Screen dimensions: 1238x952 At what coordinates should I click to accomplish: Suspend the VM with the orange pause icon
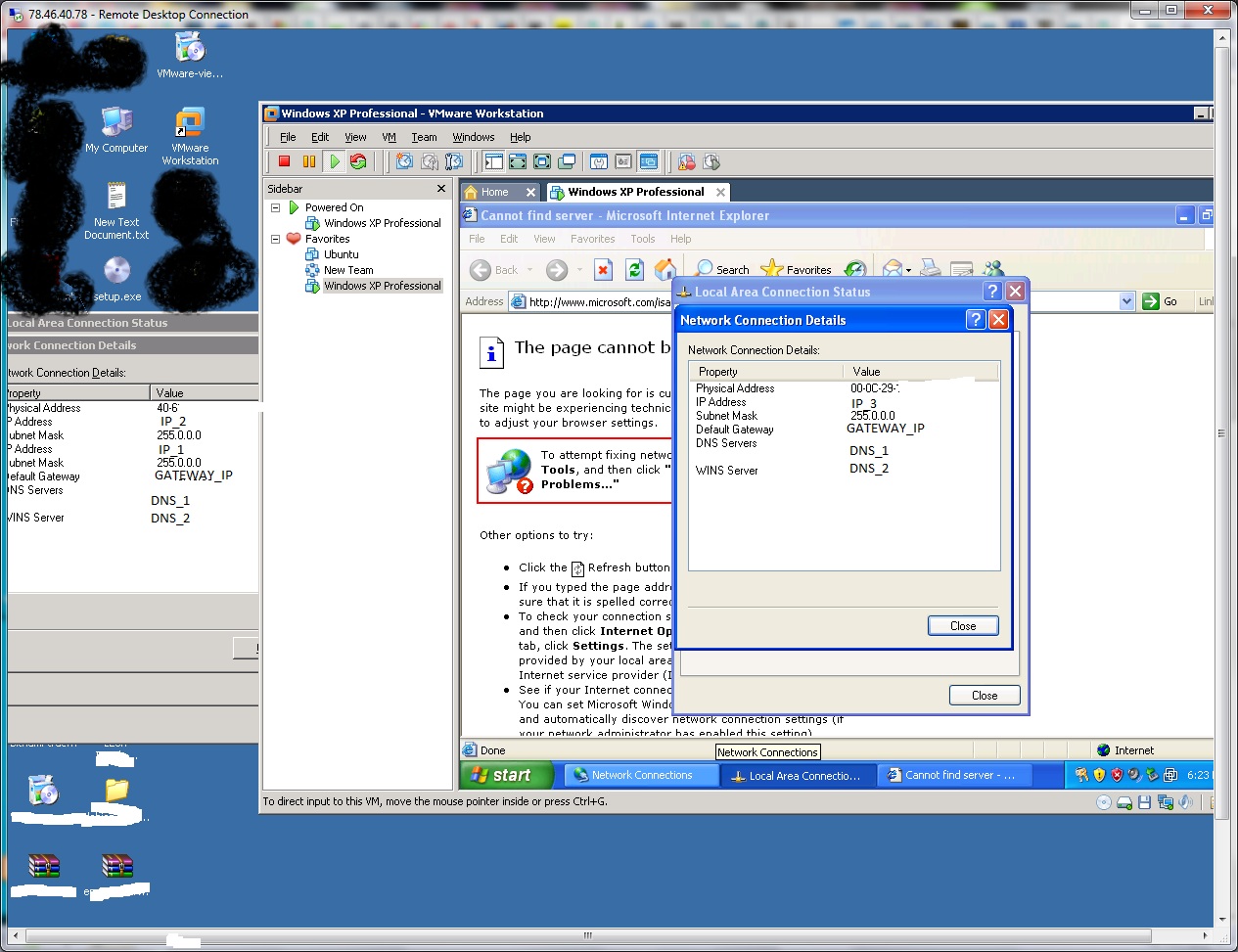(309, 161)
